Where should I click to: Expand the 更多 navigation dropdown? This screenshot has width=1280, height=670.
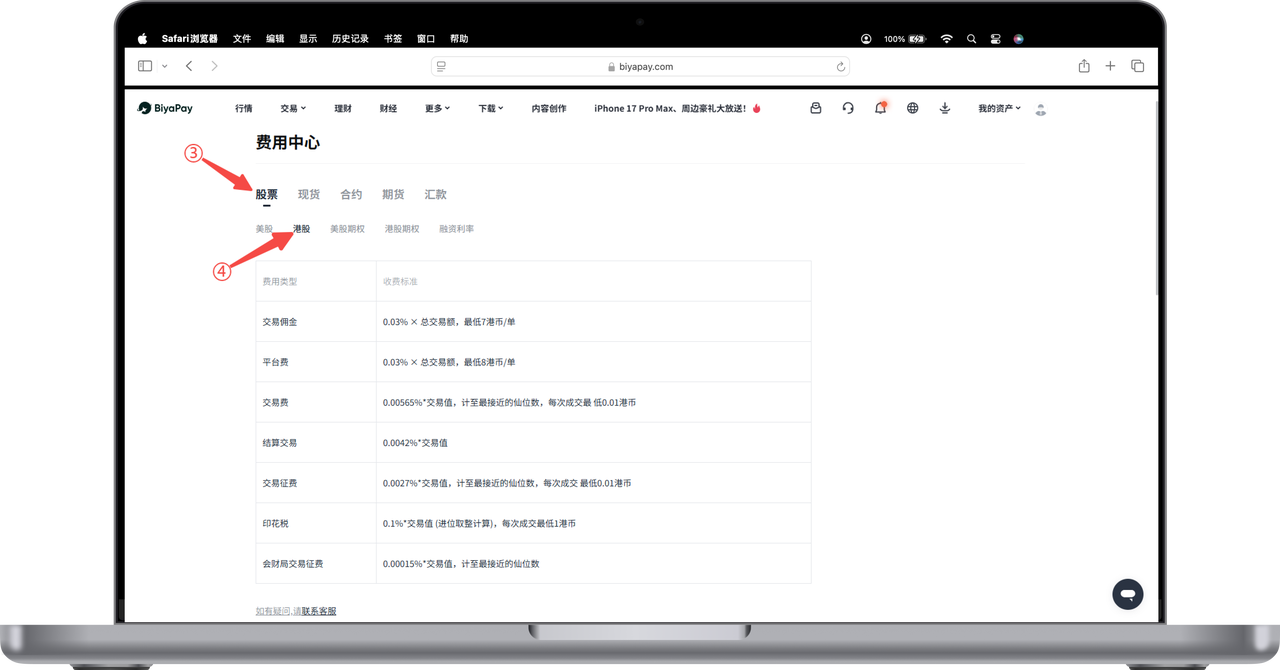point(437,108)
